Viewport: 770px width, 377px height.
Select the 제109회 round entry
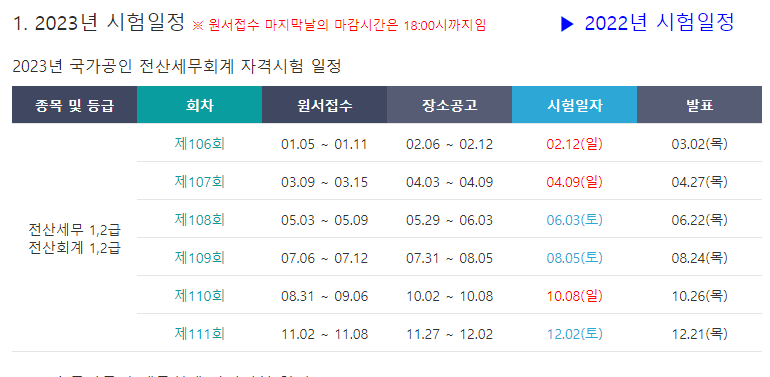pyautogui.click(x=199, y=258)
